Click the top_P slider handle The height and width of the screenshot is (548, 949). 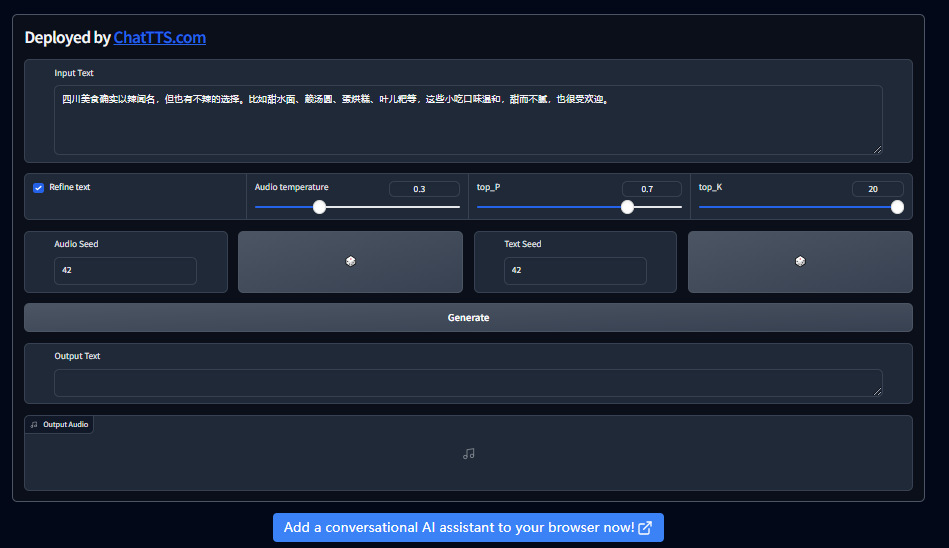point(627,207)
